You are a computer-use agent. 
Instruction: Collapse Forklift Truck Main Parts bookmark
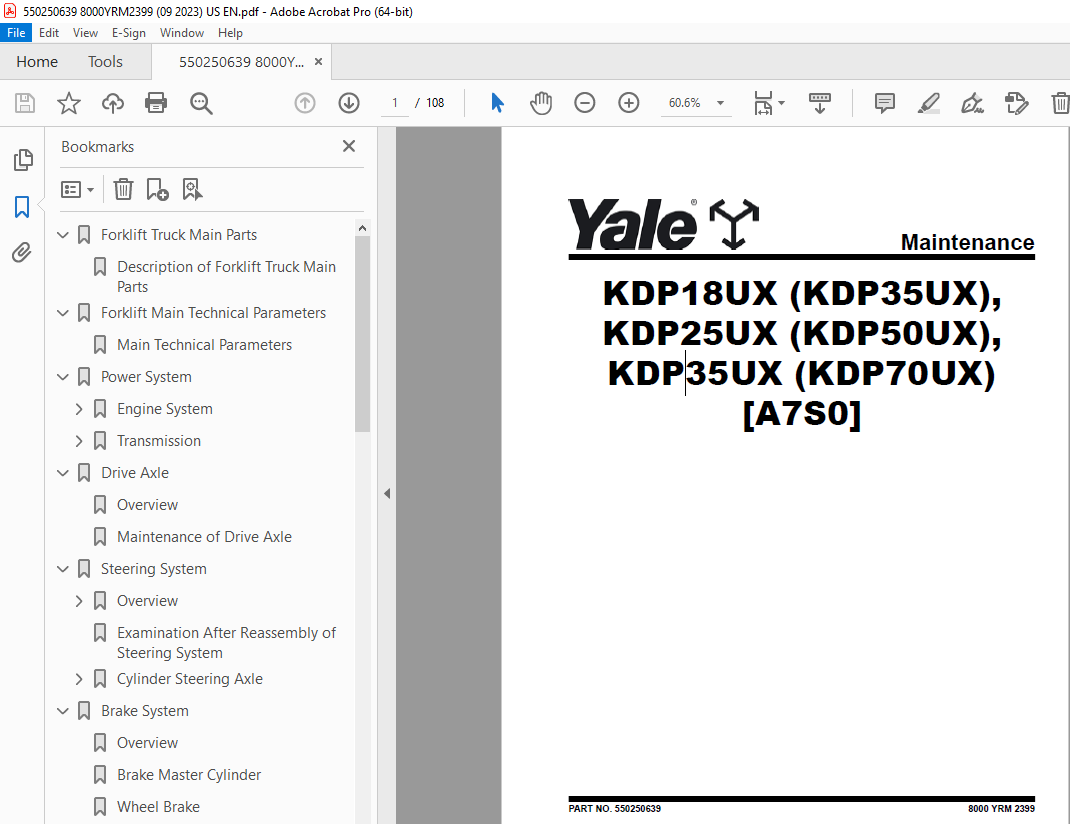[63, 235]
